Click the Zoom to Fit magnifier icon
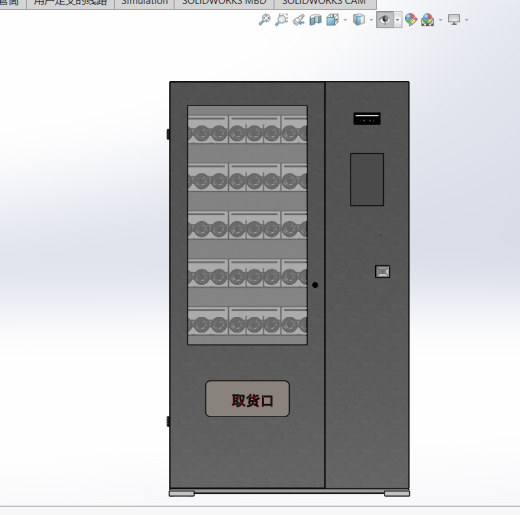Screen dimensions: 520x515 tap(265, 20)
